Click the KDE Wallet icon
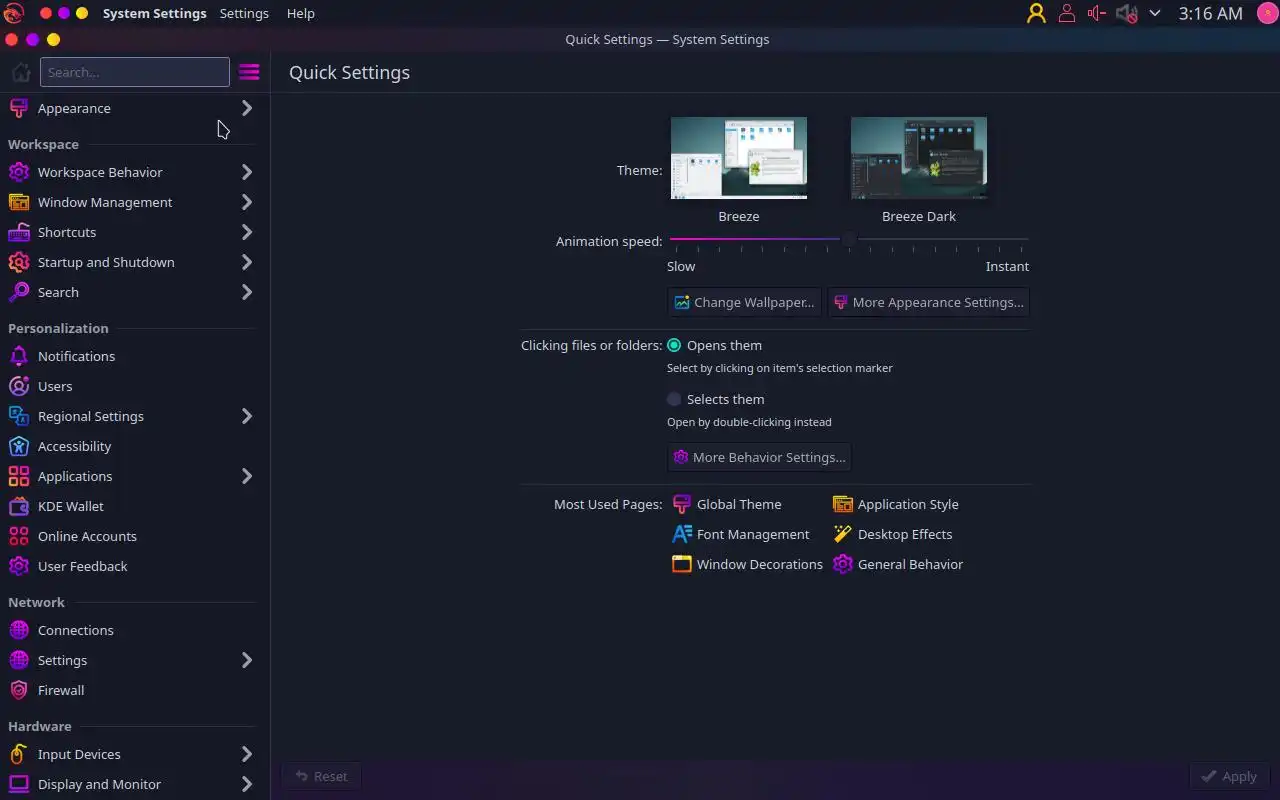1280x800 pixels. pyautogui.click(x=18, y=506)
